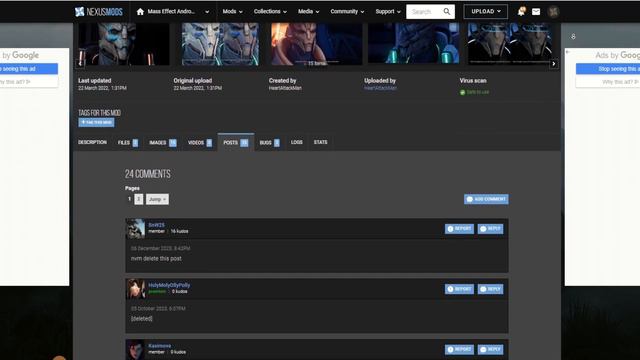The image size is (640, 360).
Task: Switch to the Stats tab
Action: click(x=320, y=142)
